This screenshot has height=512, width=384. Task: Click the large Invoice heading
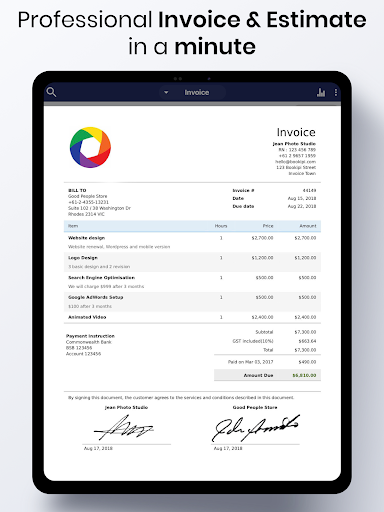click(x=296, y=132)
